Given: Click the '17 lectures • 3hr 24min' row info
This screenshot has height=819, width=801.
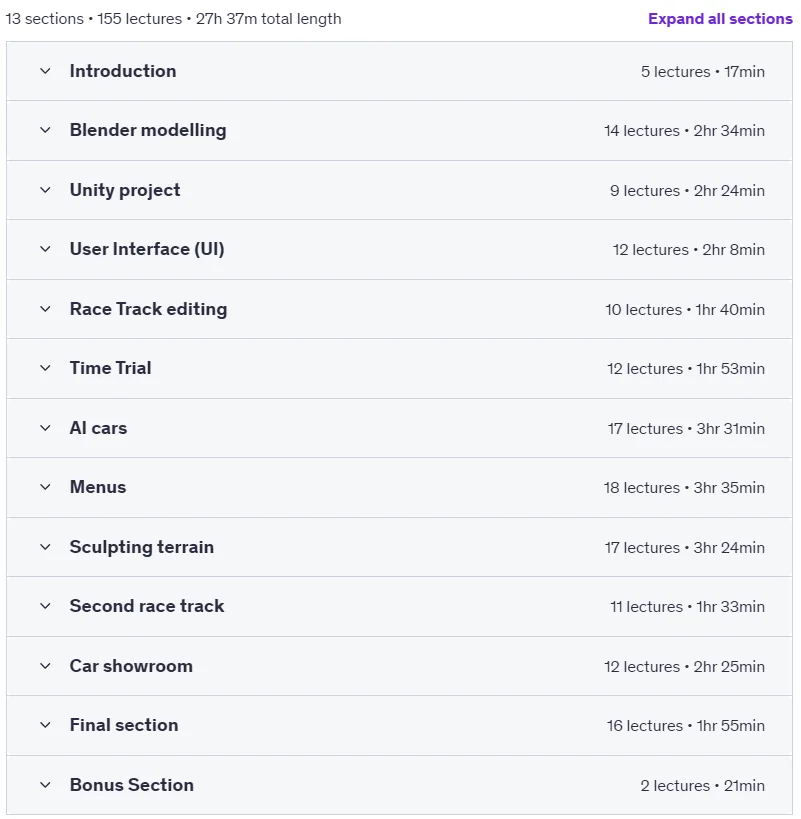Looking at the screenshot, I should point(685,547).
